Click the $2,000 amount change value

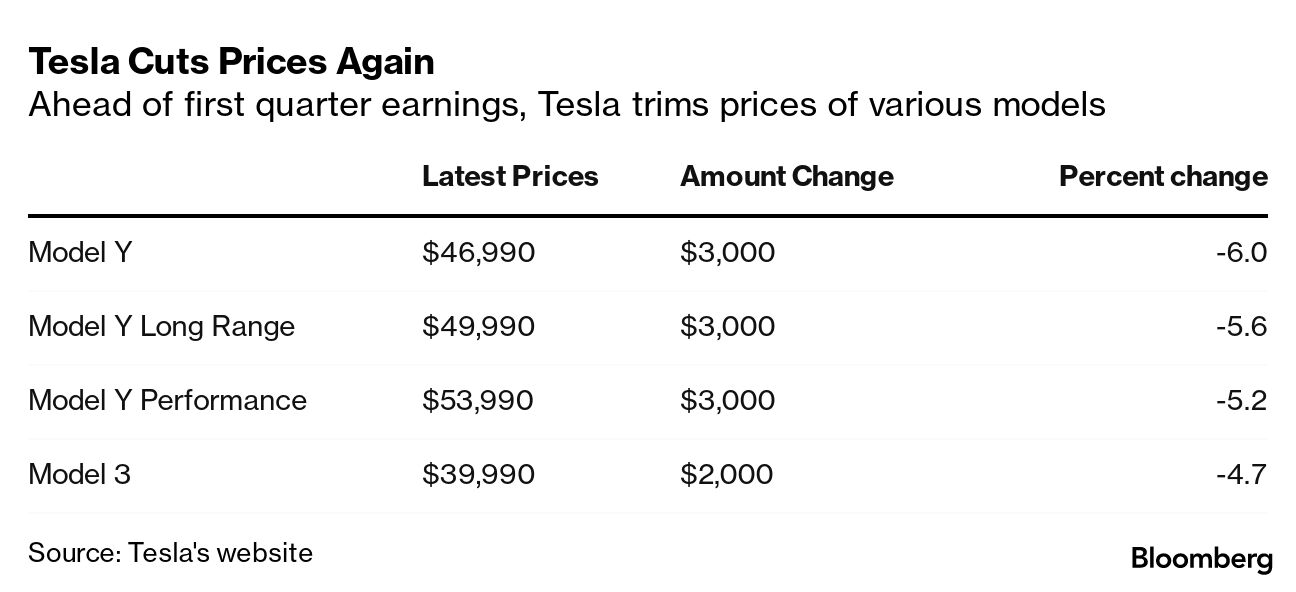click(x=726, y=474)
